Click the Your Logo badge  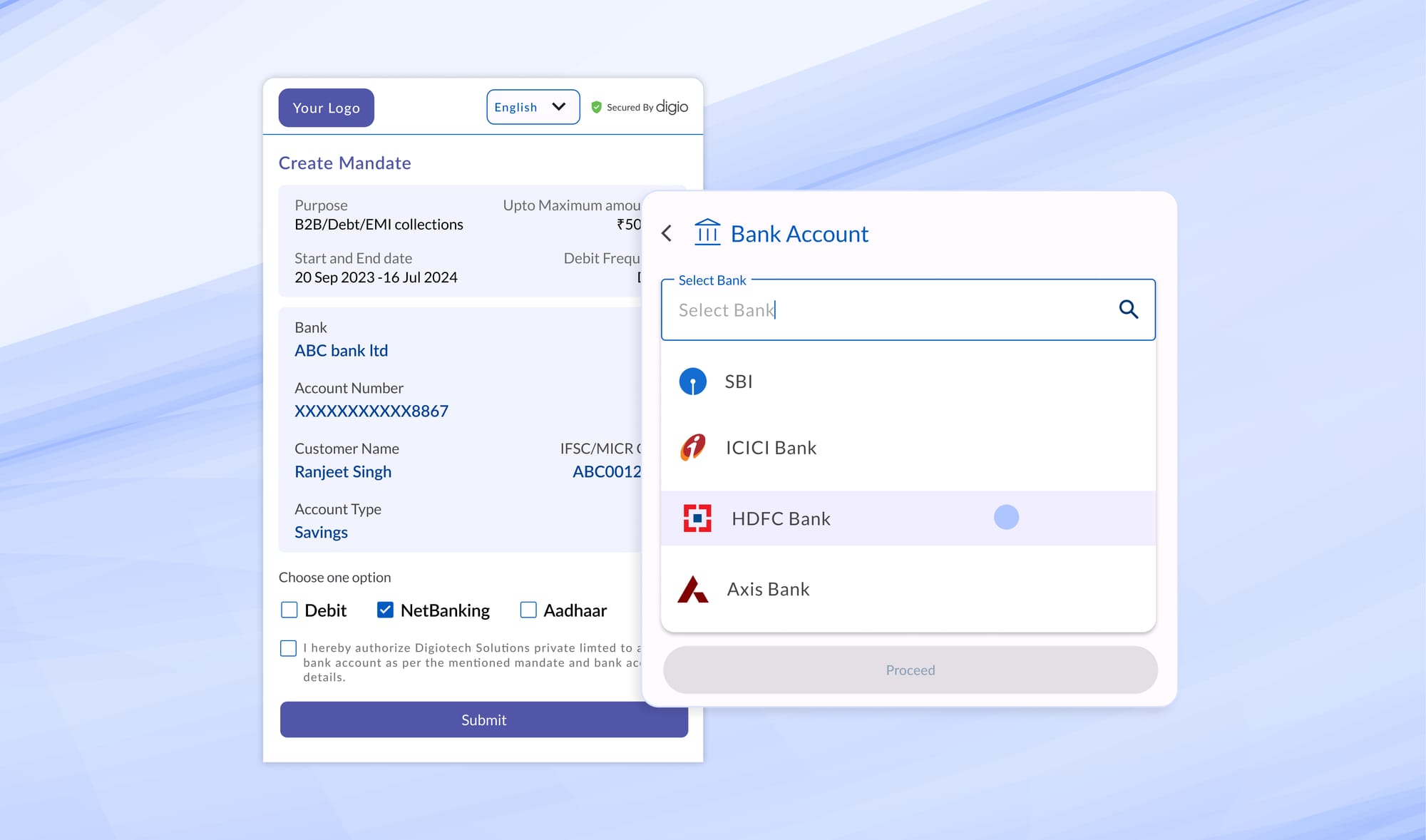(326, 108)
